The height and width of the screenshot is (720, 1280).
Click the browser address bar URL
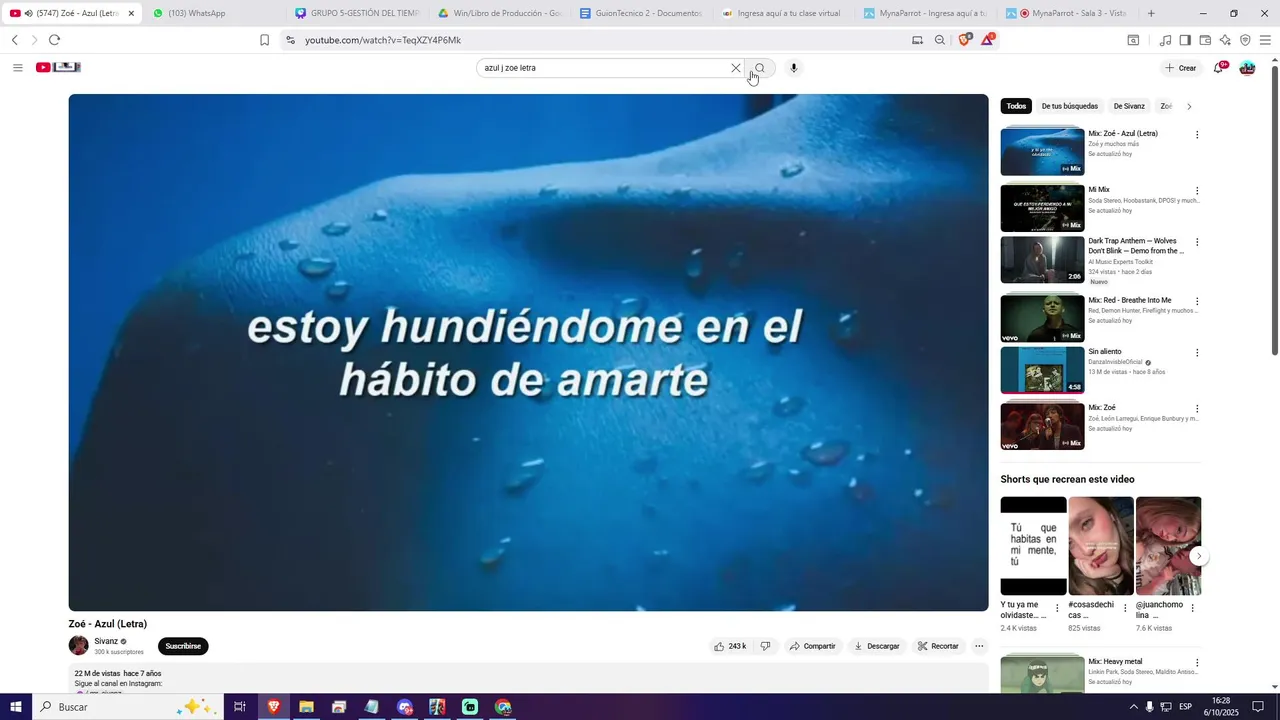(x=383, y=40)
